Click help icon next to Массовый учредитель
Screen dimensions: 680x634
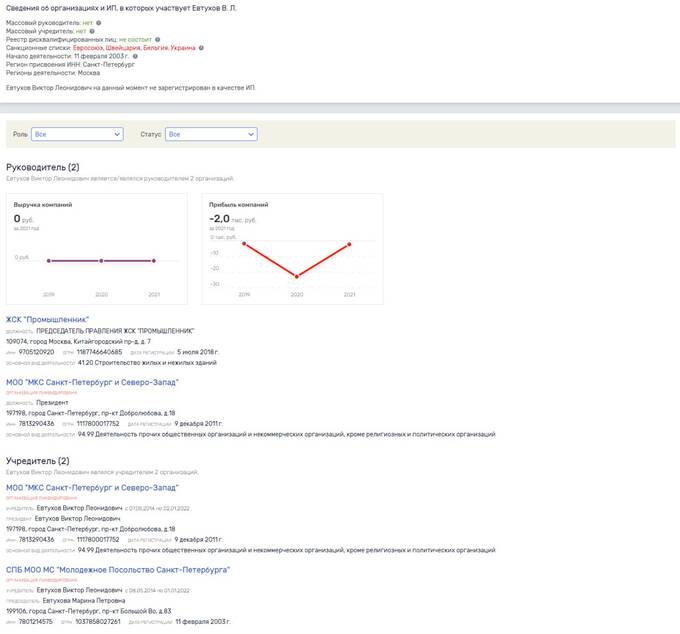91,30
